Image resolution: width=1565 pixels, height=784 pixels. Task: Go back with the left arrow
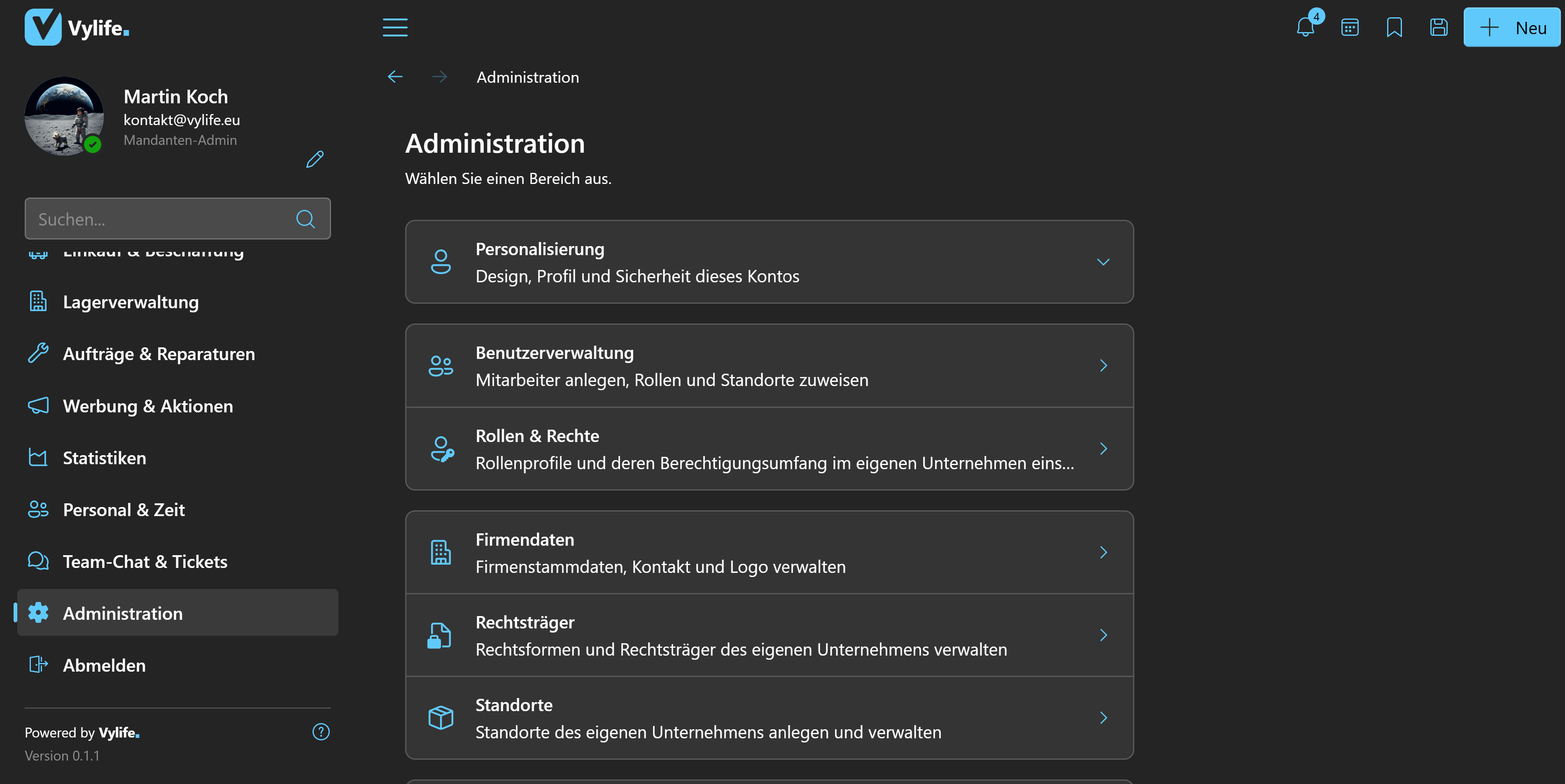click(x=395, y=77)
